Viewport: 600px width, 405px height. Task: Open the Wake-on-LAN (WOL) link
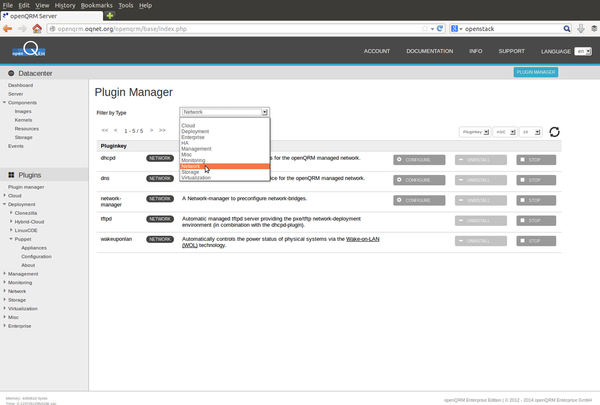click(x=362, y=239)
